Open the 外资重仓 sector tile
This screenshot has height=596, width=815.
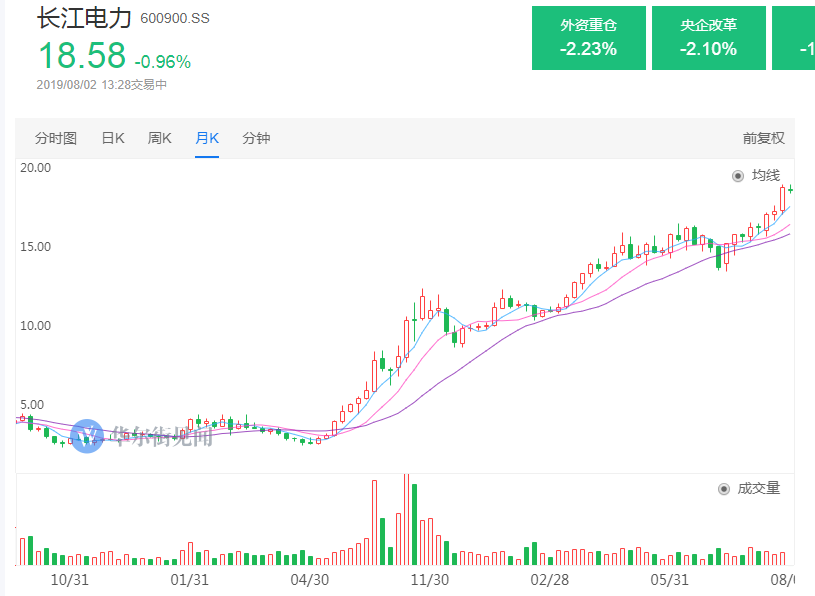588,38
